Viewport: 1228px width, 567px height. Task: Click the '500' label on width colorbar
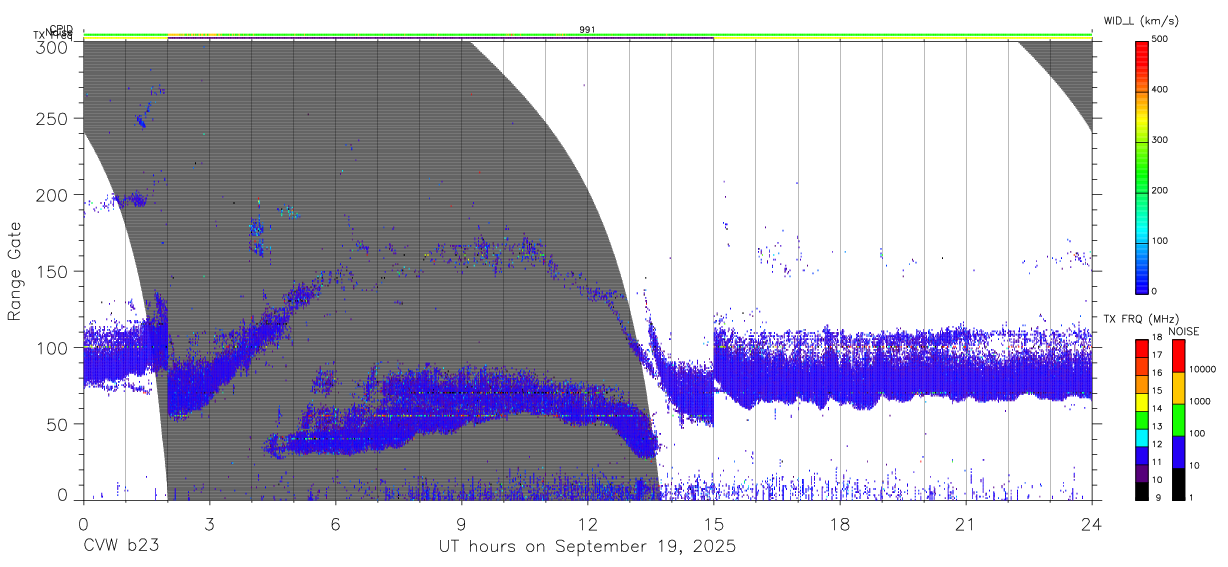click(x=1160, y=39)
